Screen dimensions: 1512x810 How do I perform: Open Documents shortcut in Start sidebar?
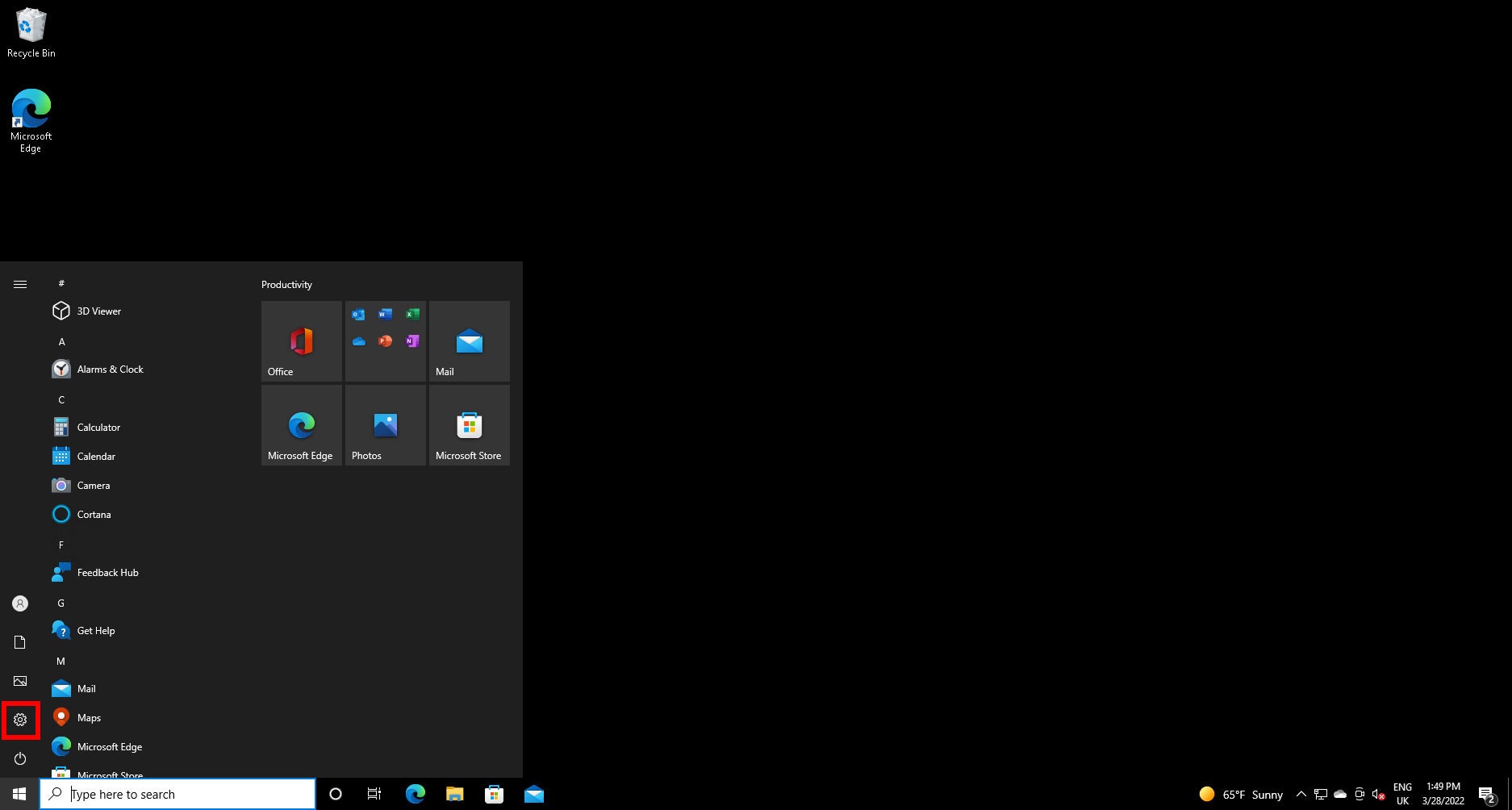point(20,642)
